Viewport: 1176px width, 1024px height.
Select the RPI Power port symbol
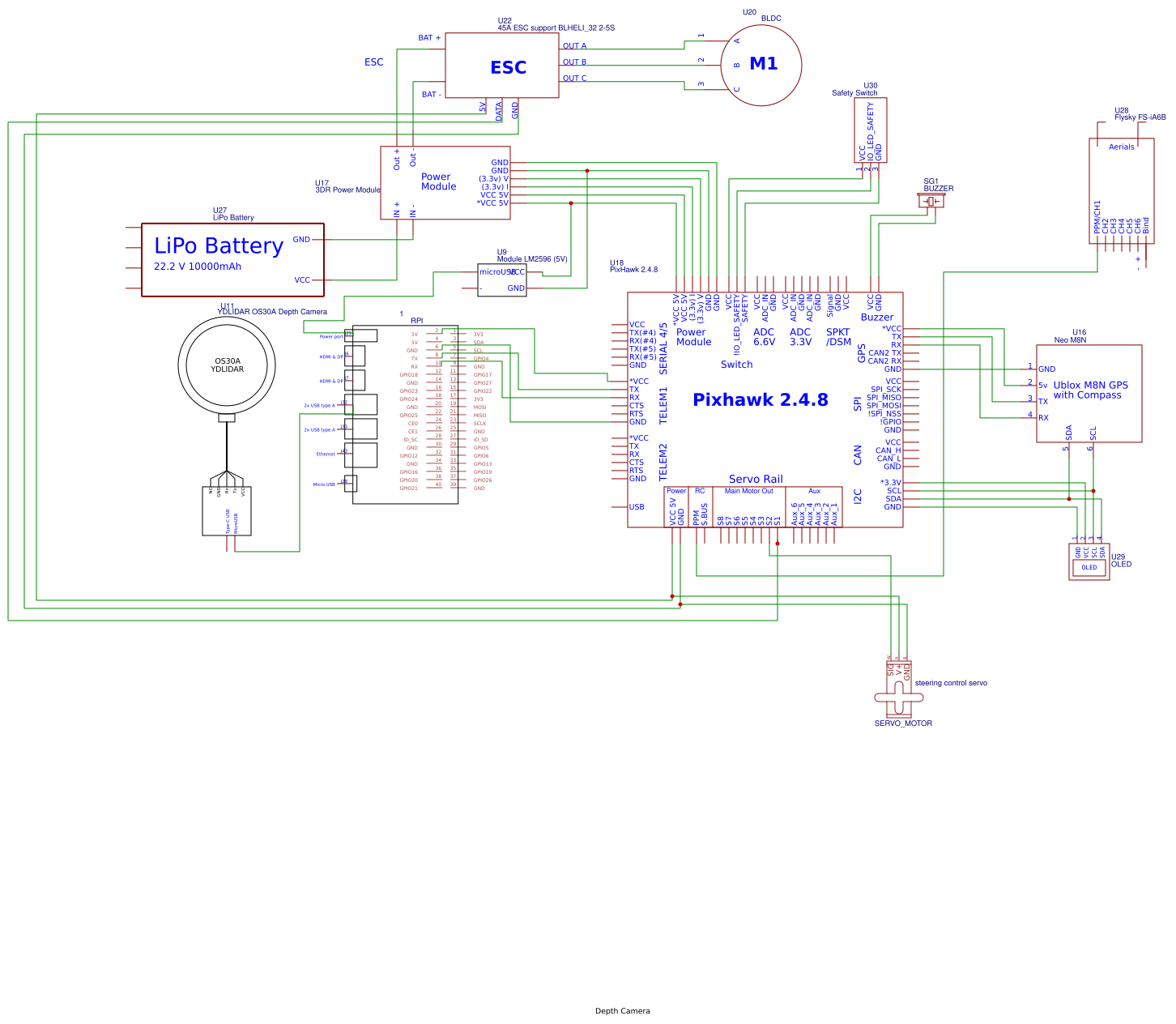(360, 335)
